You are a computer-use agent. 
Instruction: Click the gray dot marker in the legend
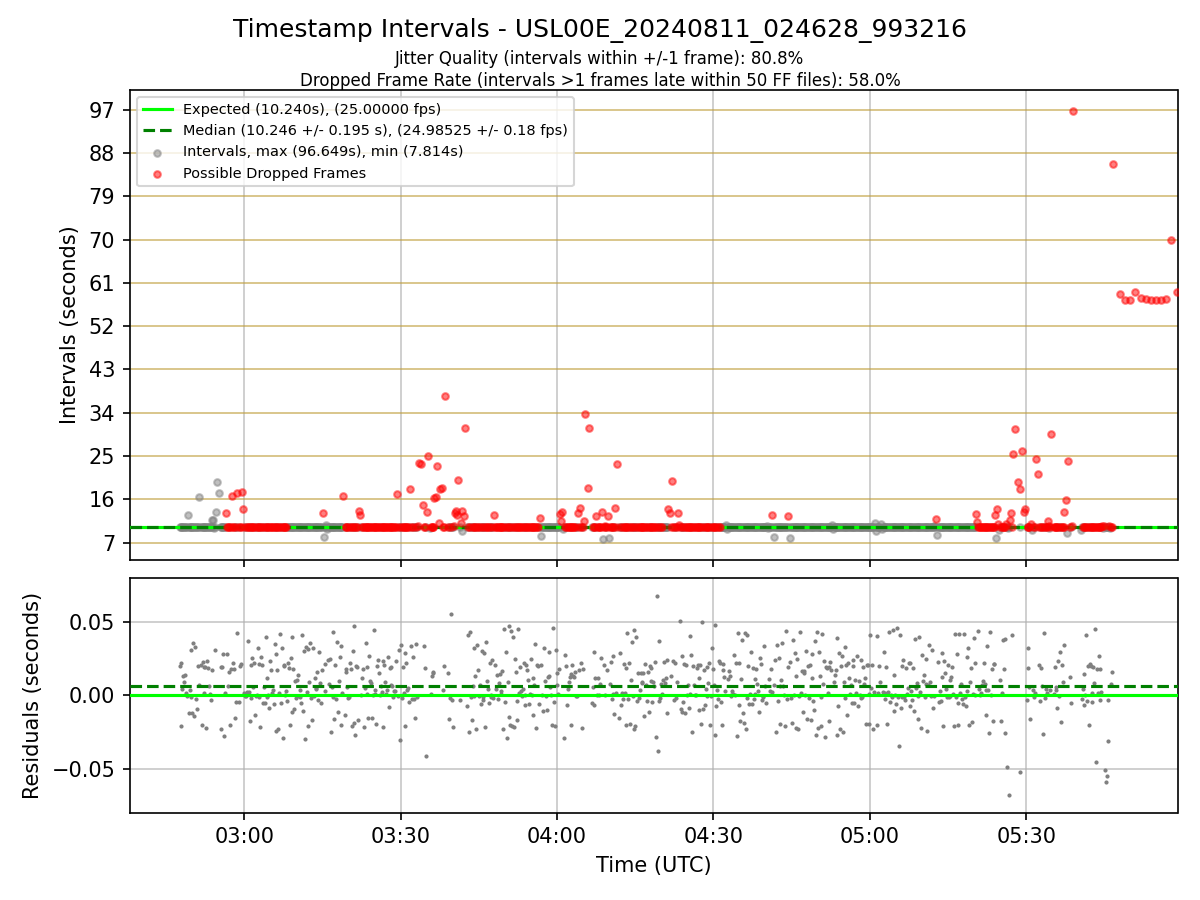[158, 152]
